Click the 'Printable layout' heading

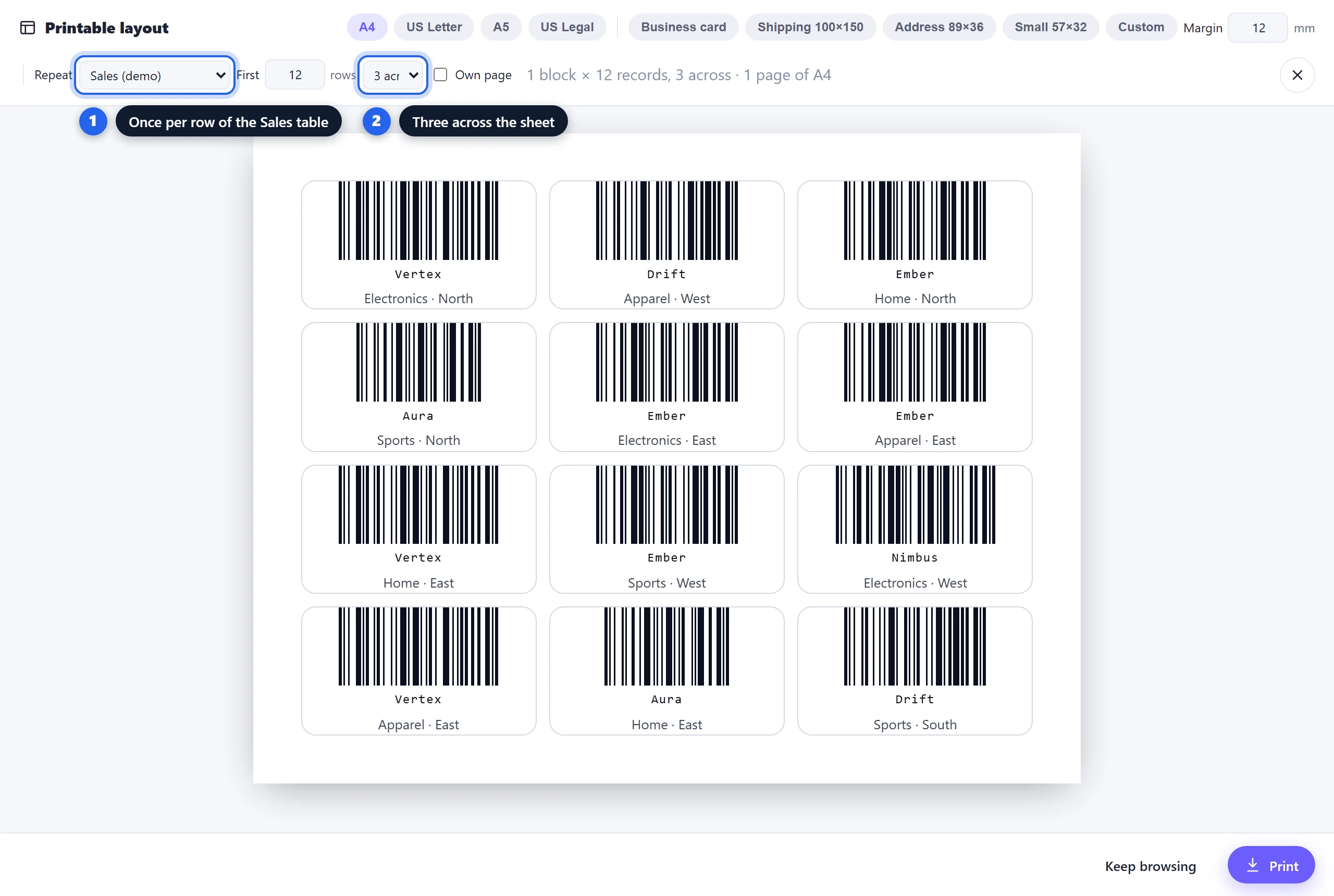click(x=107, y=28)
